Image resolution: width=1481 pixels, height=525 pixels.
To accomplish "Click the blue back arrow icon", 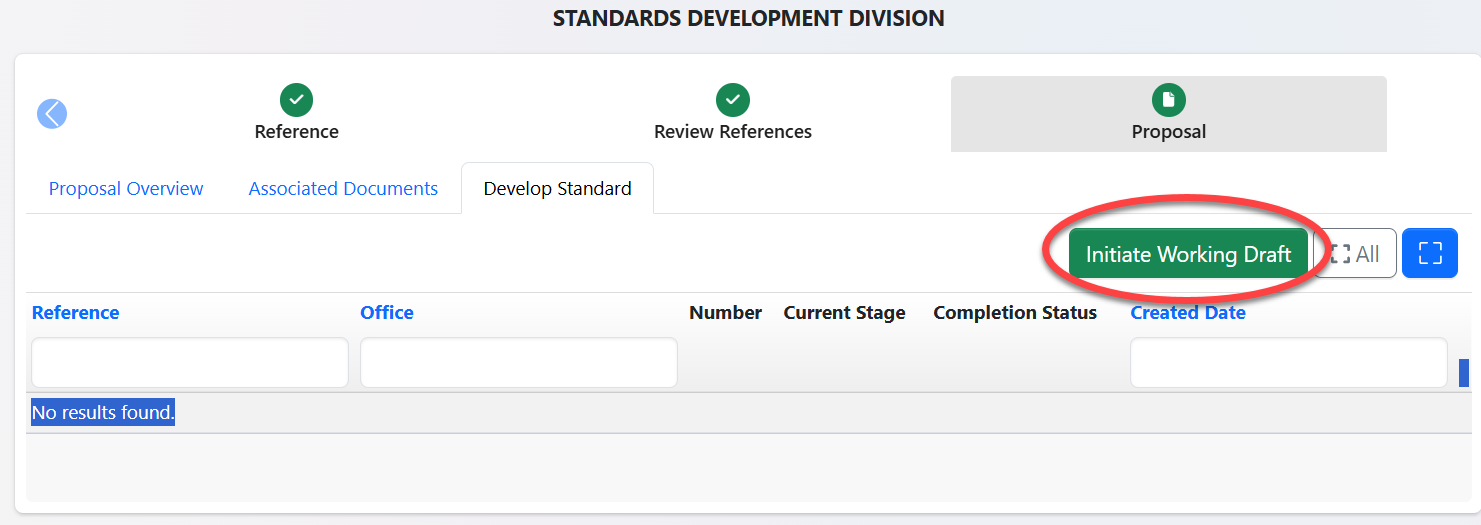I will 52,114.
